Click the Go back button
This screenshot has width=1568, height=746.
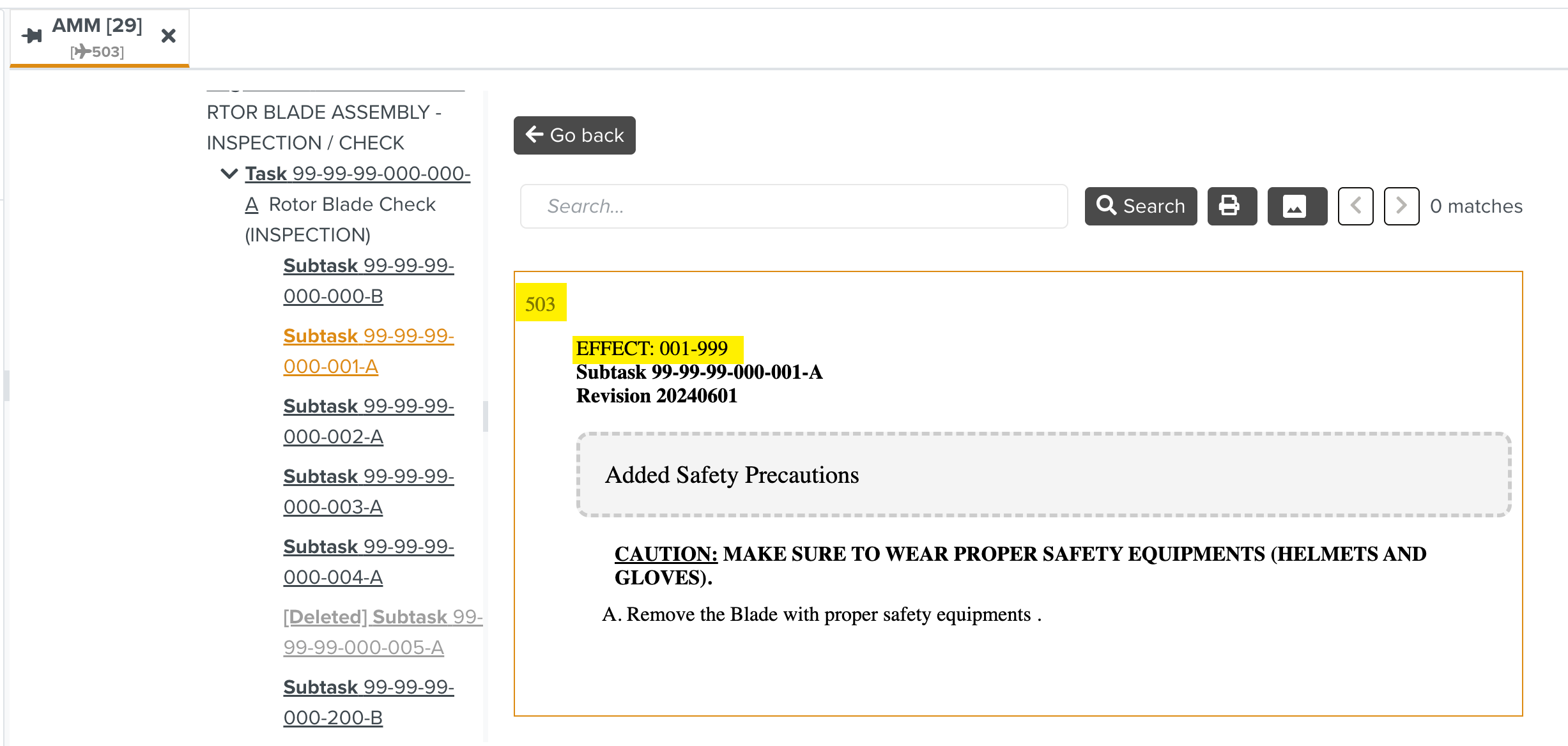(x=574, y=135)
